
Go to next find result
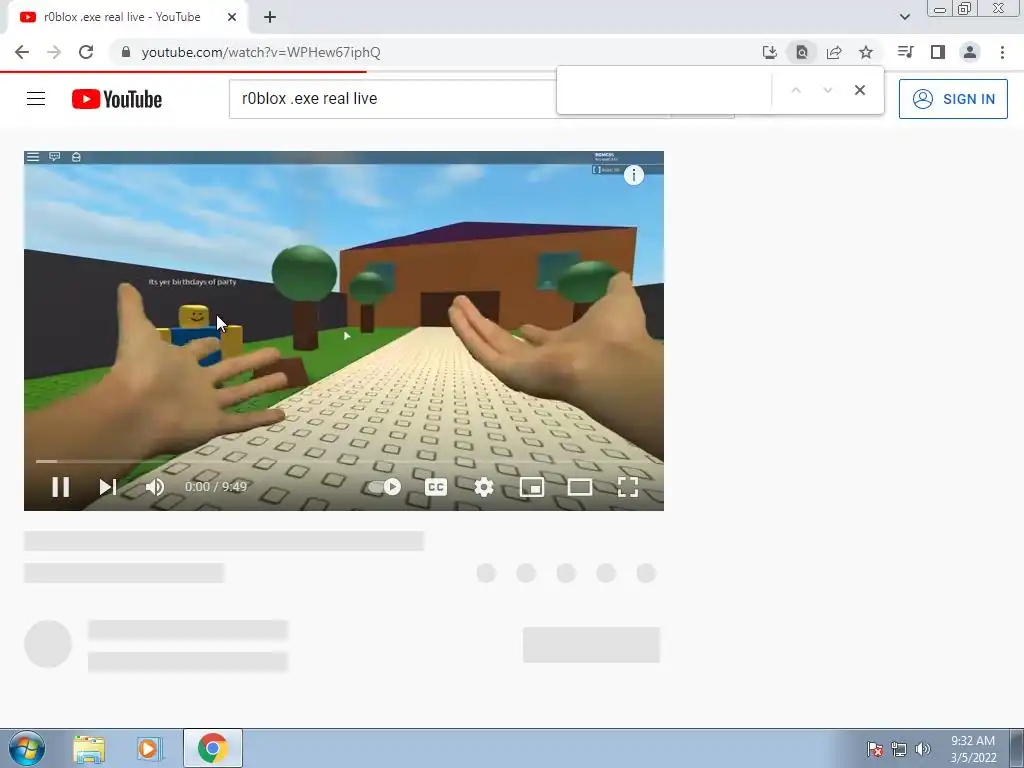pyautogui.click(x=827, y=90)
